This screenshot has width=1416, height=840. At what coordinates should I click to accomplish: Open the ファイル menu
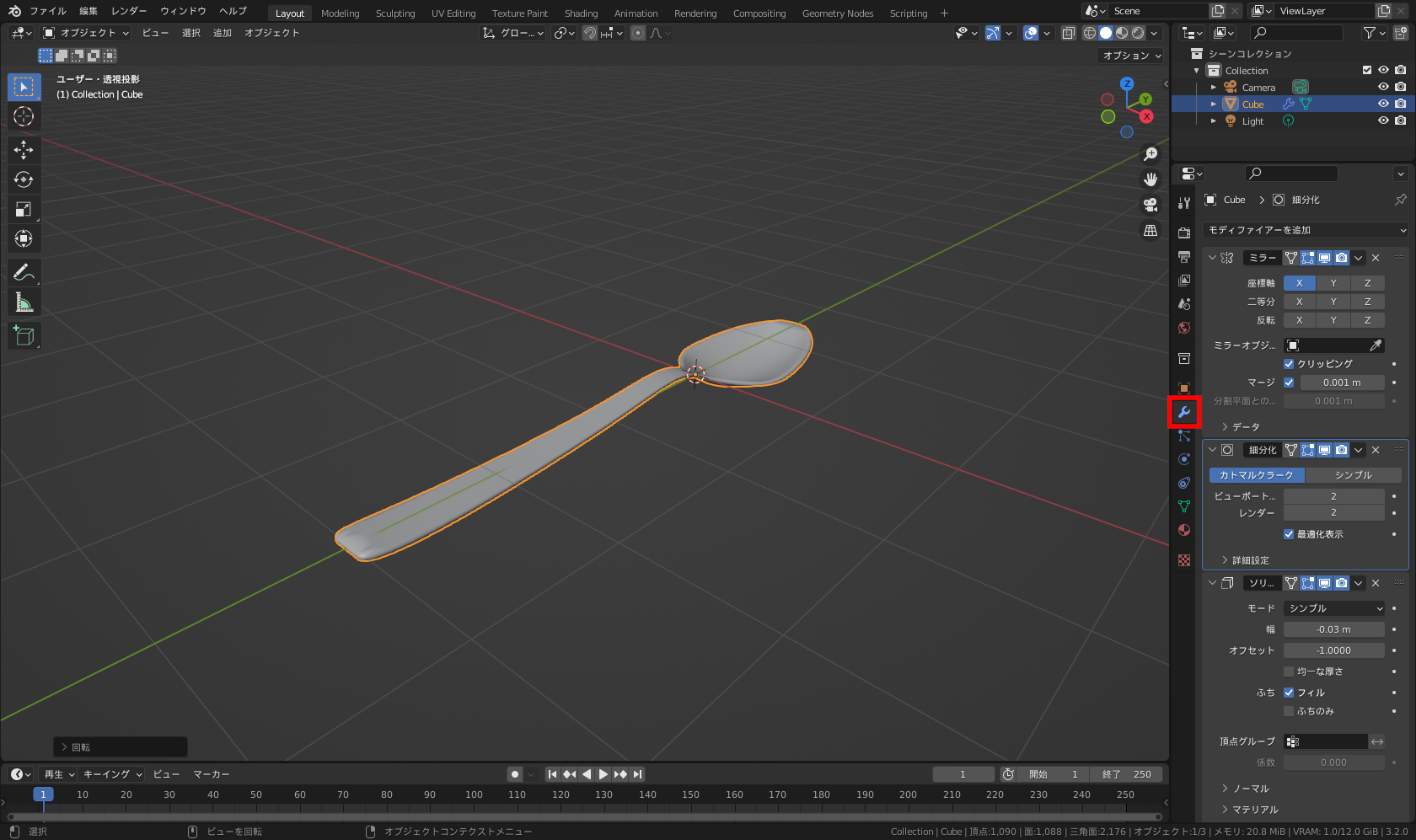coord(48,12)
